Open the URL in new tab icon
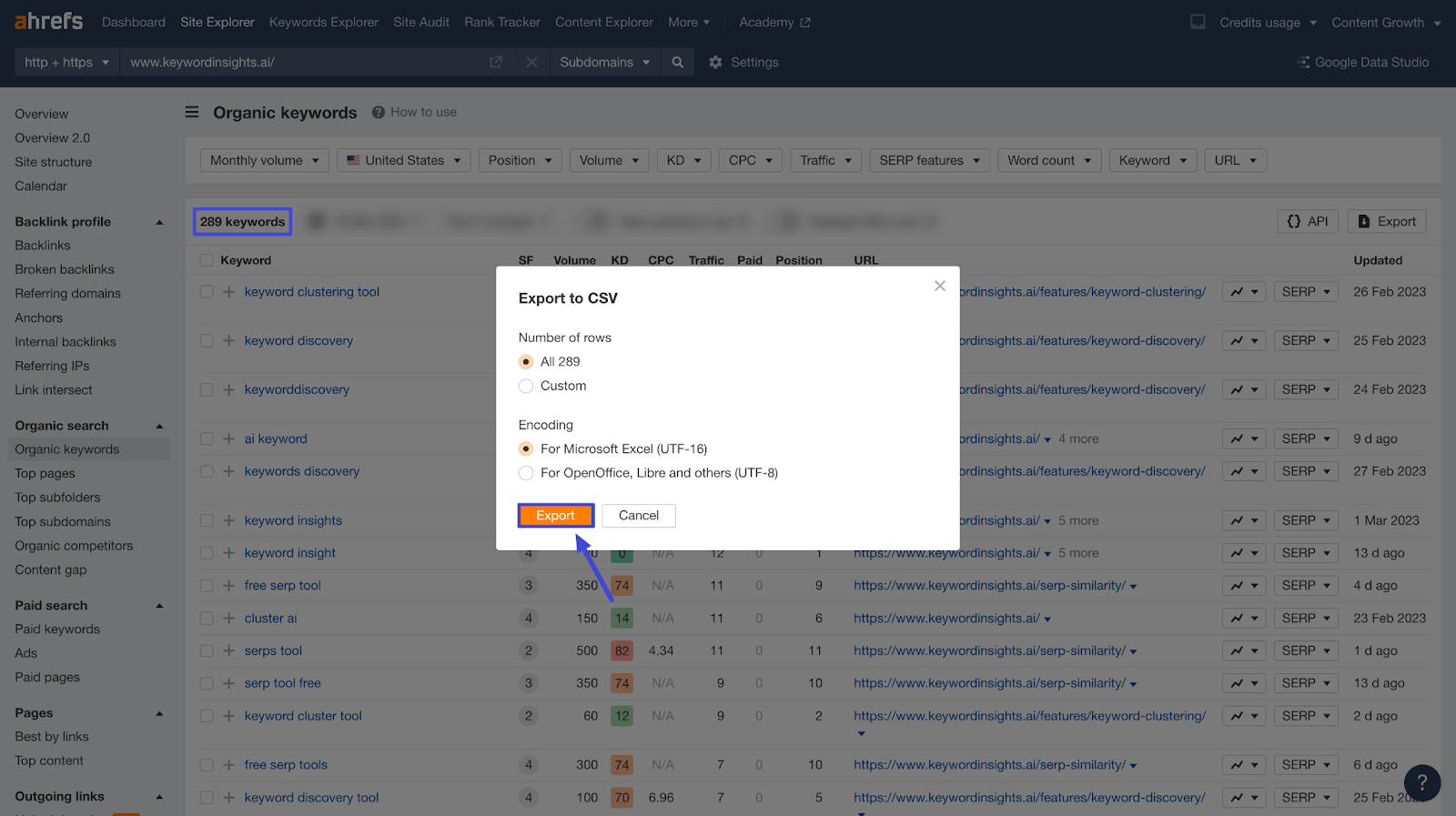 point(496,62)
